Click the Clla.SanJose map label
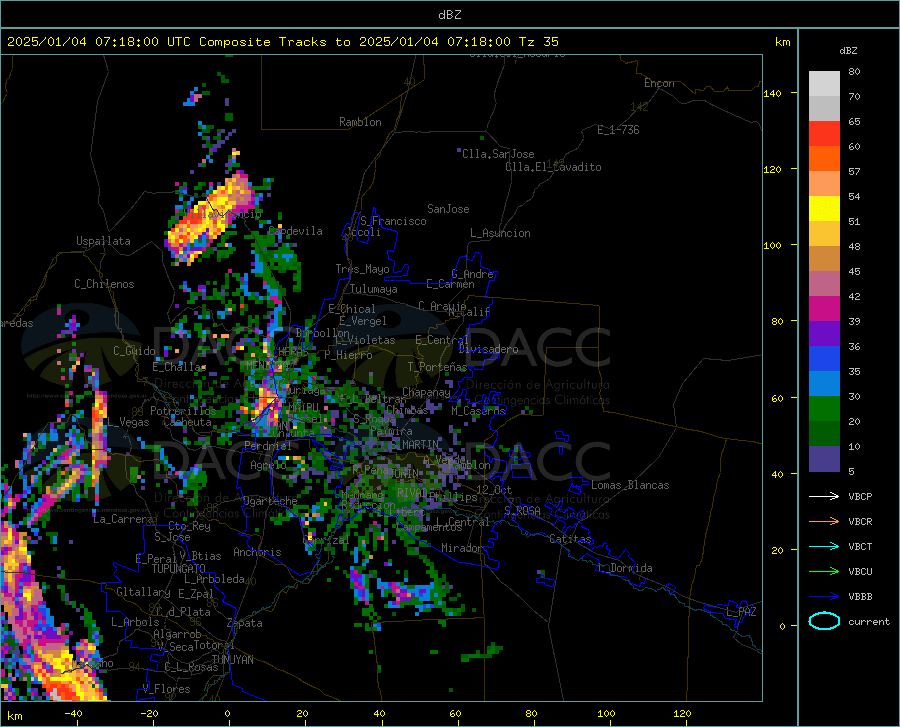Screen dimensions: 900x727 tap(498, 154)
